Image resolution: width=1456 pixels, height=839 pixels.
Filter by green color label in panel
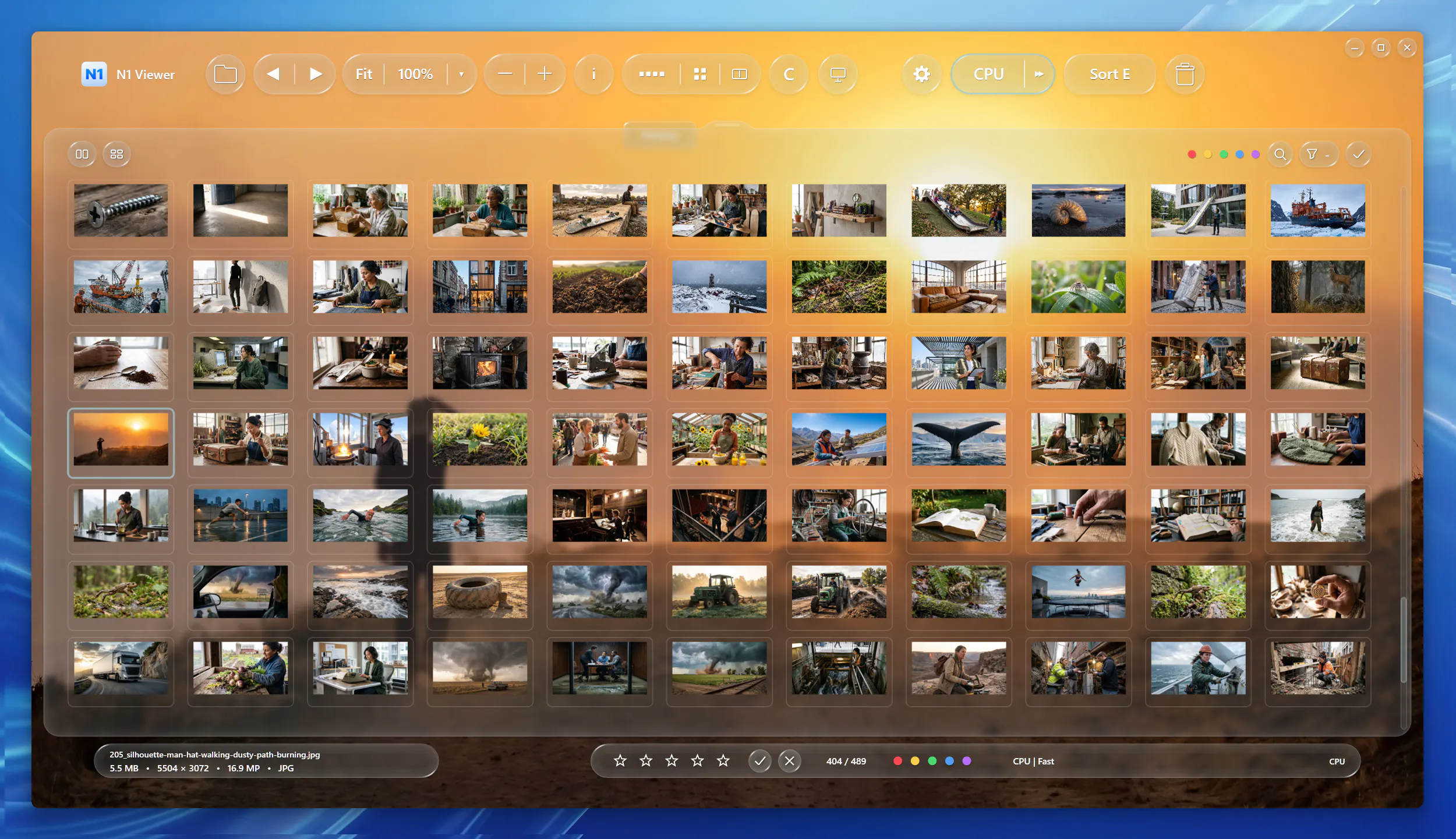pos(1224,154)
